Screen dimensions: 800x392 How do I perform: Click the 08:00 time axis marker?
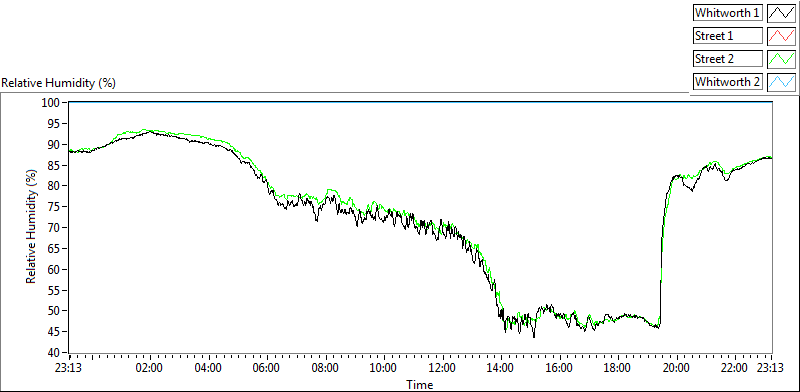(x=326, y=368)
